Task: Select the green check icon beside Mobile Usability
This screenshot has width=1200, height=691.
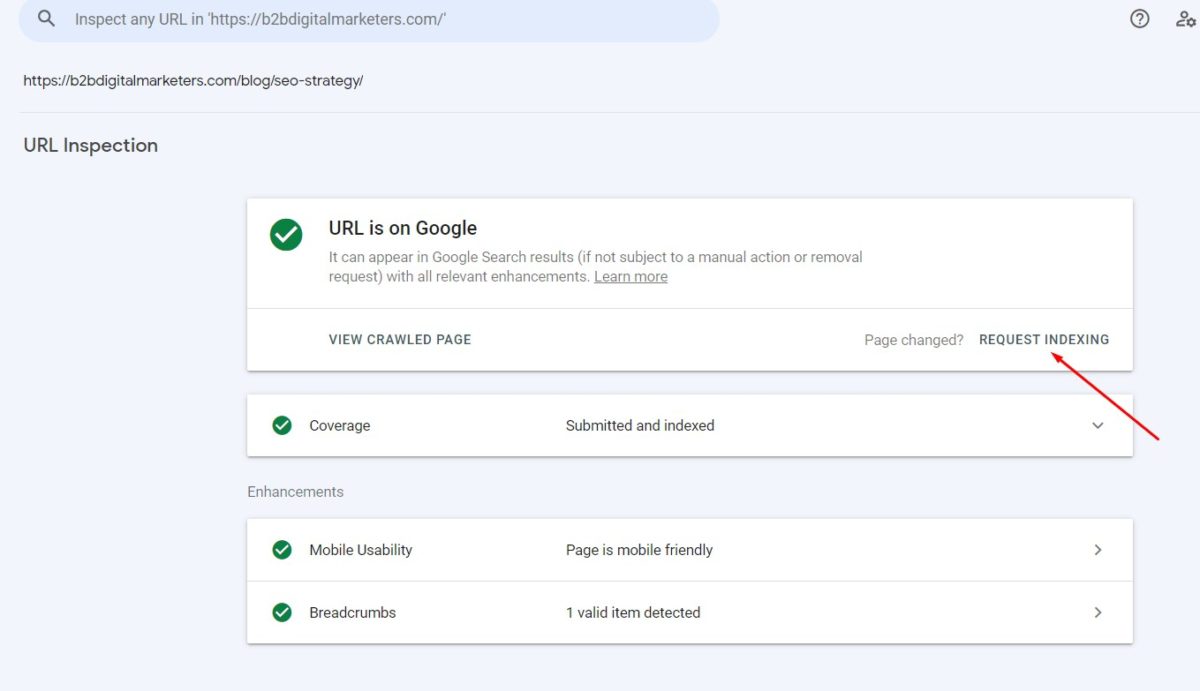Action: (281, 549)
